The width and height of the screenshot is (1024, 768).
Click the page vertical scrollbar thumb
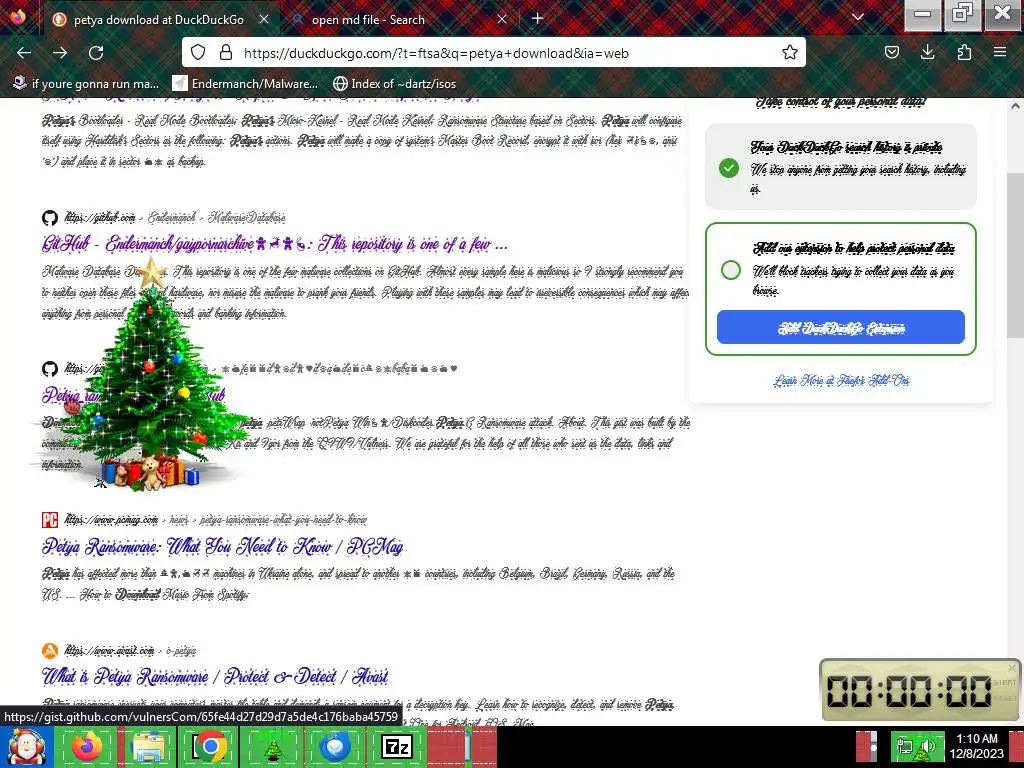point(1016,256)
